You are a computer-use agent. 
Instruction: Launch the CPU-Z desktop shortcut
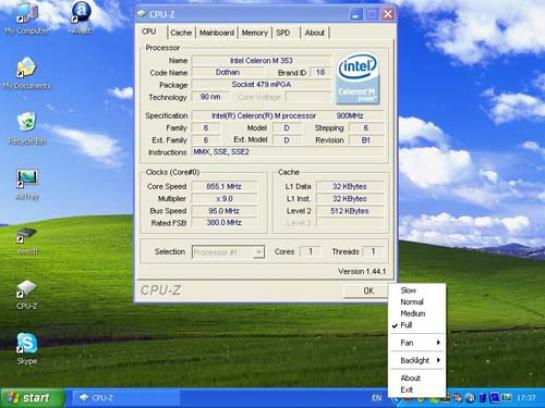coord(26,295)
